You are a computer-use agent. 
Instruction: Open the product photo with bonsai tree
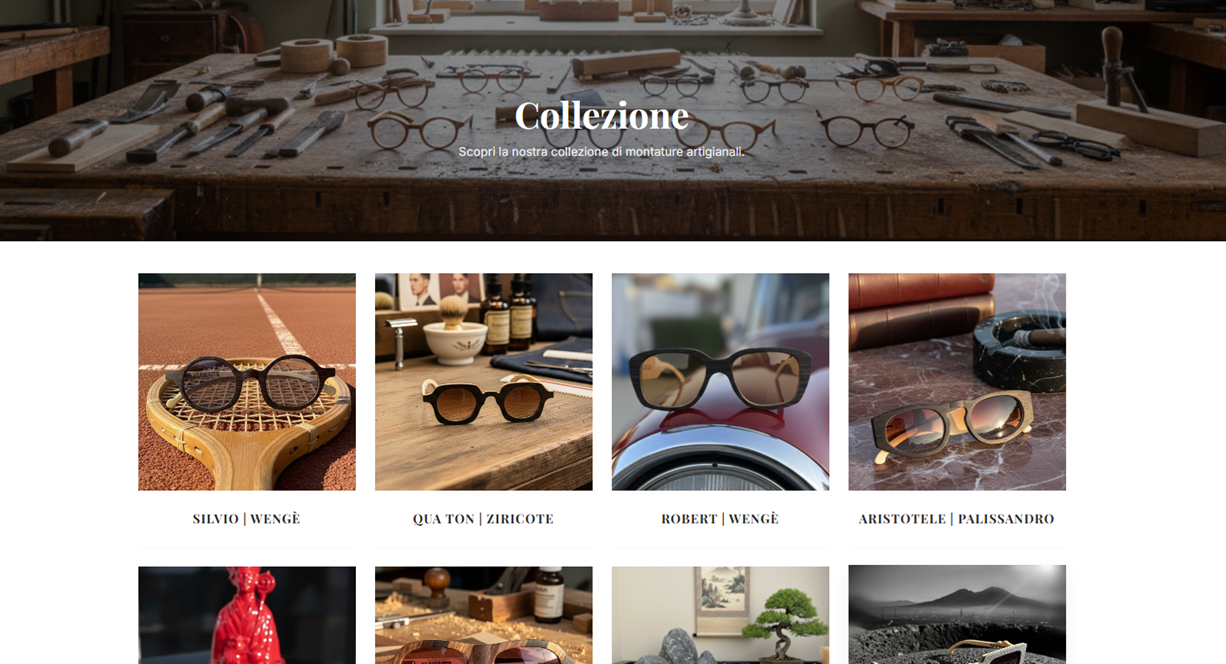[721, 615]
